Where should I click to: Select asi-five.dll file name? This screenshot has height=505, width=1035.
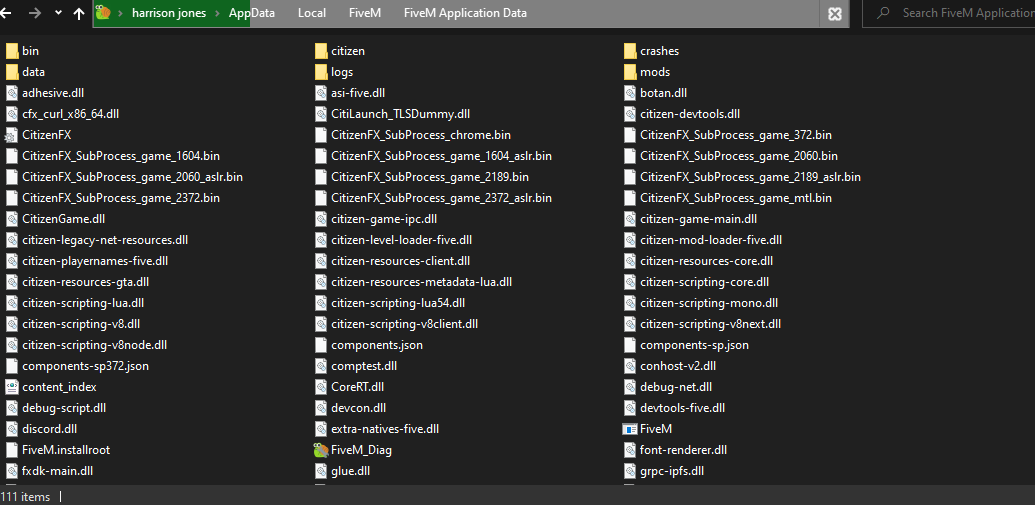358,93
